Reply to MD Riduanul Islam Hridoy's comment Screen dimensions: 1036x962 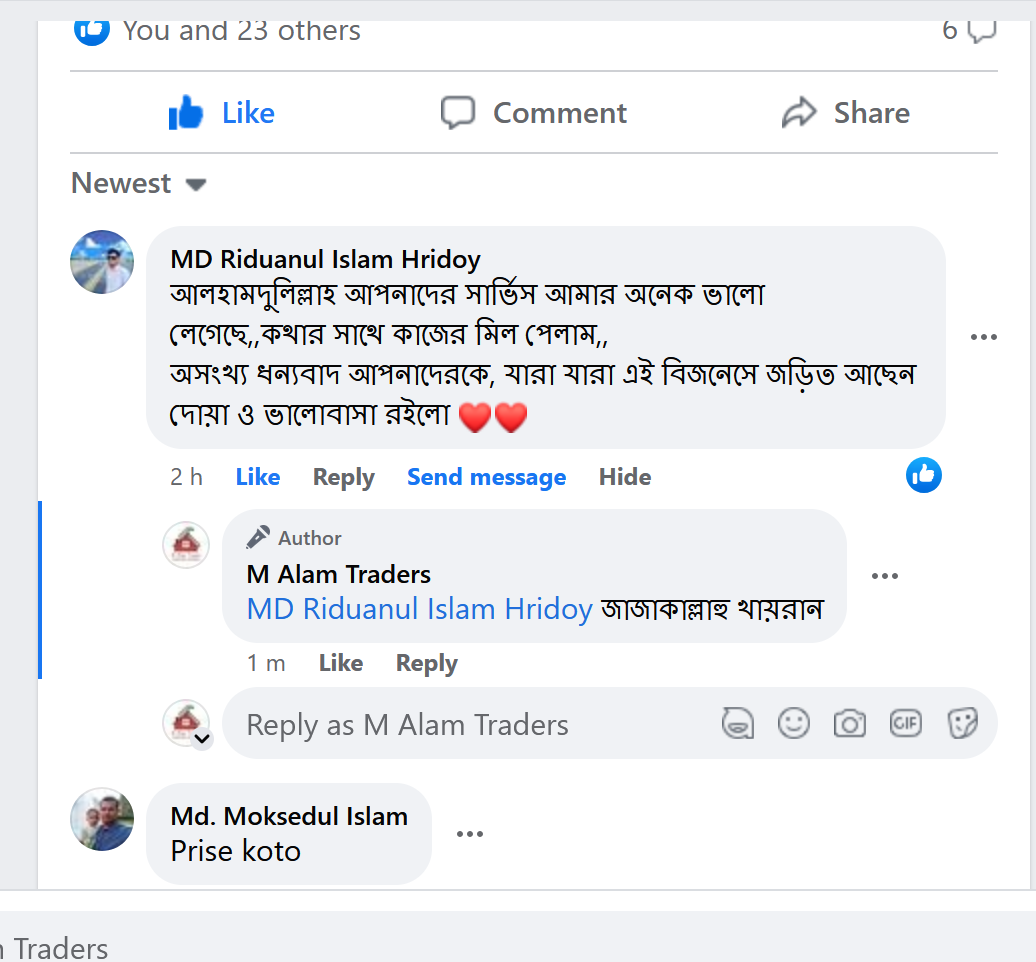tap(343, 478)
